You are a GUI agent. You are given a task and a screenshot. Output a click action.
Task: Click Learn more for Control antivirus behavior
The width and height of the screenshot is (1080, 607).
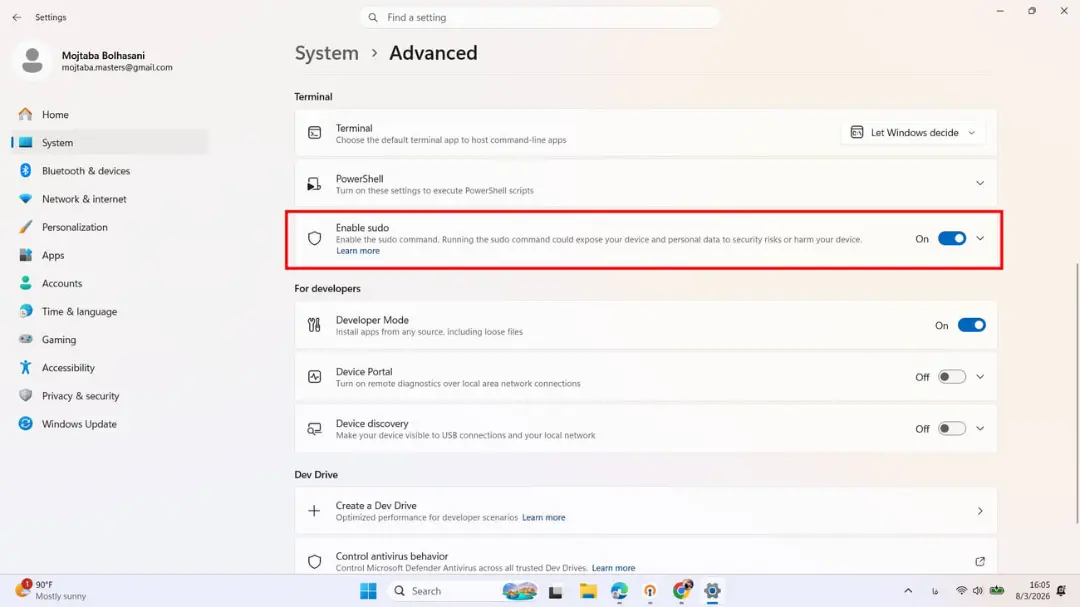click(x=613, y=568)
